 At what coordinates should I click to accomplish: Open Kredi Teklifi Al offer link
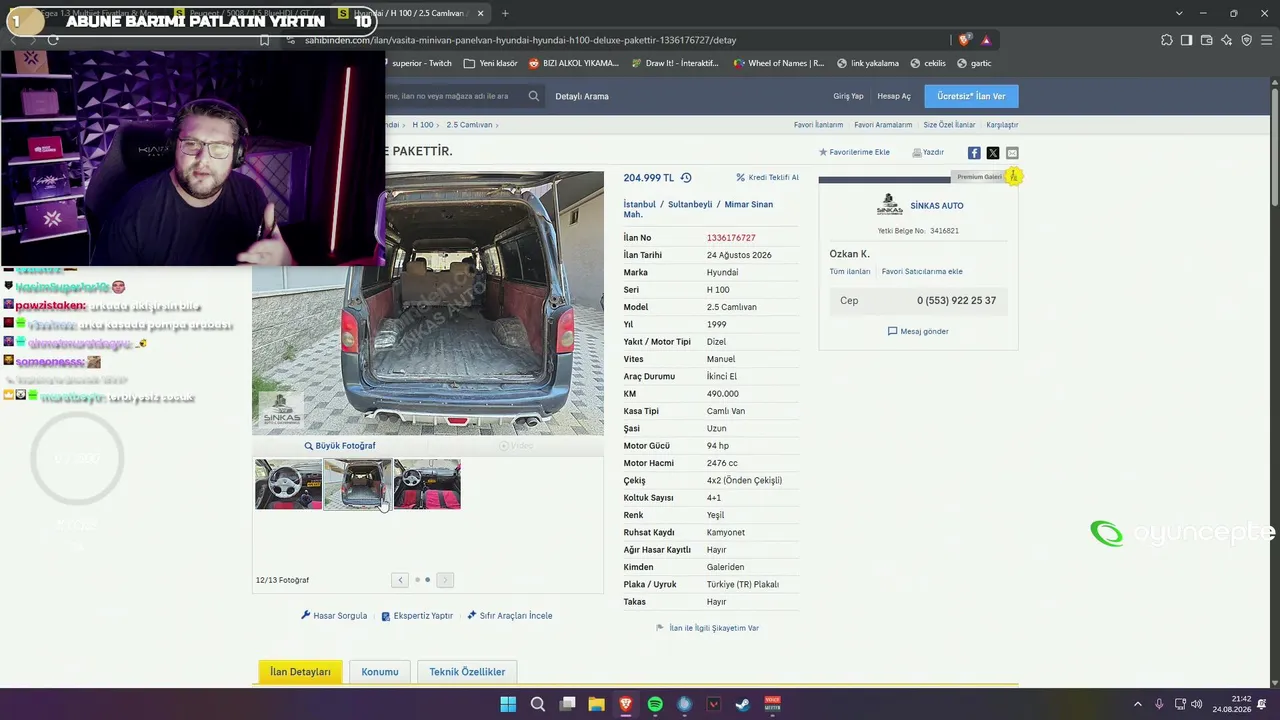pyautogui.click(x=767, y=178)
